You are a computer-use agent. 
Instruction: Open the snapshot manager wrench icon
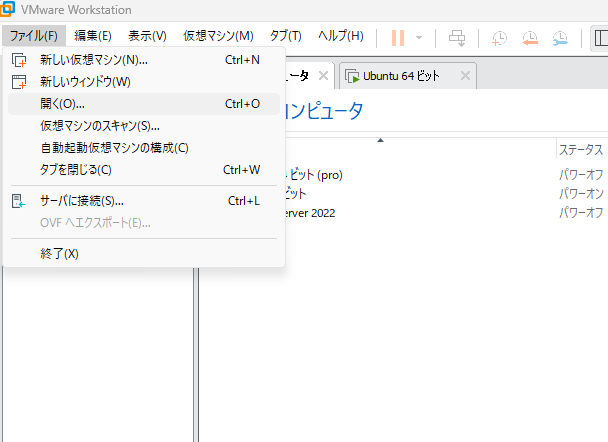(x=560, y=38)
